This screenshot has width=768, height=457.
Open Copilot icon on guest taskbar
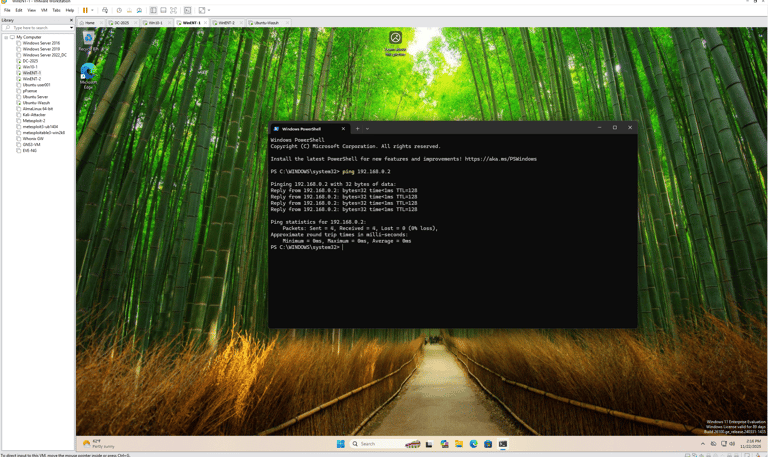click(444, 444)
